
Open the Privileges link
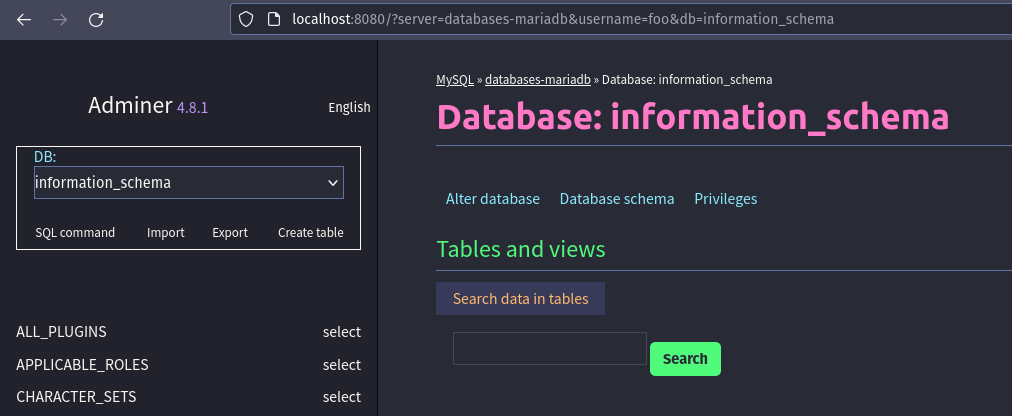[x=725, y=199]
